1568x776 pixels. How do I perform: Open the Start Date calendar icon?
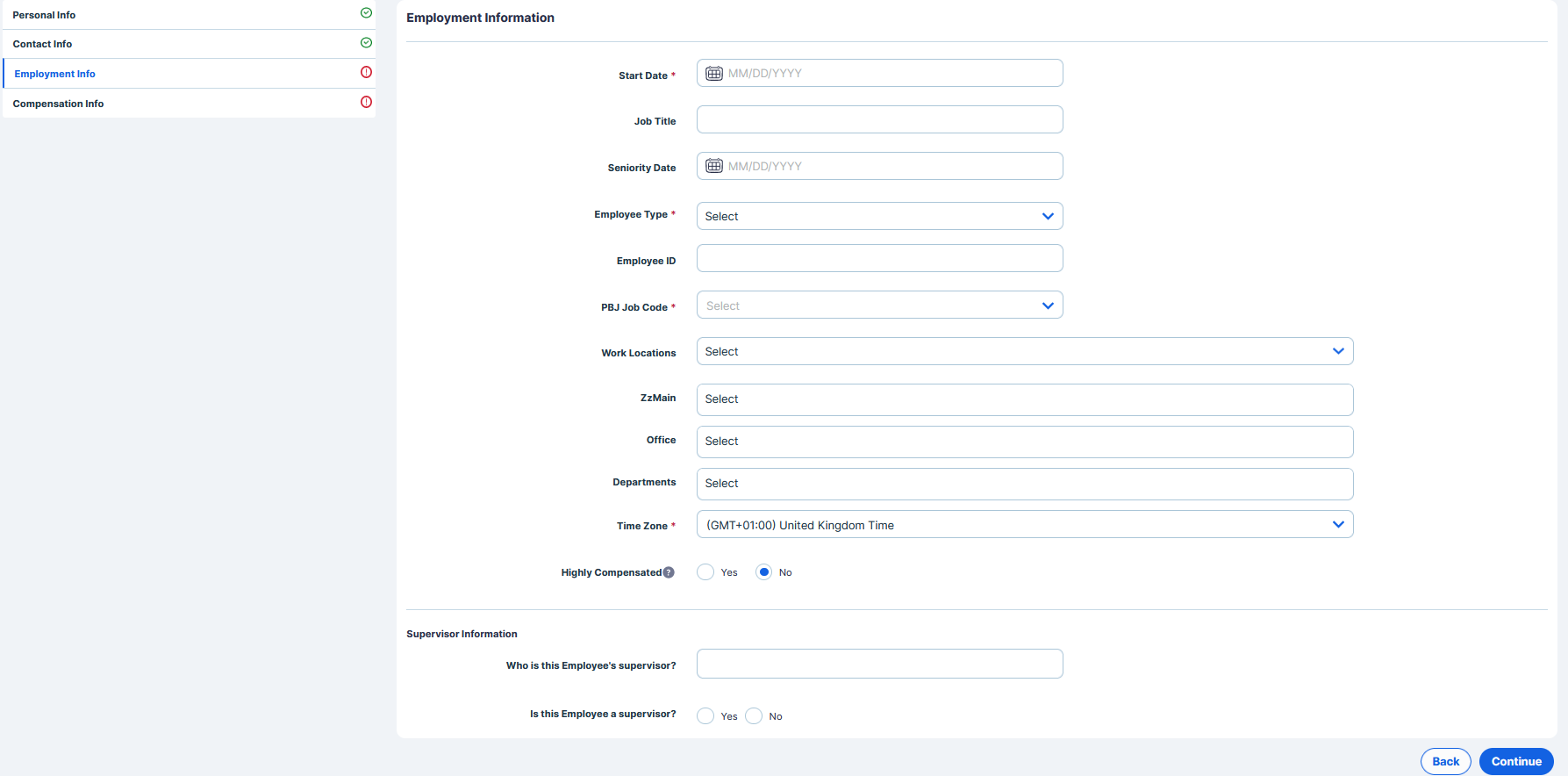click(714, 73)
